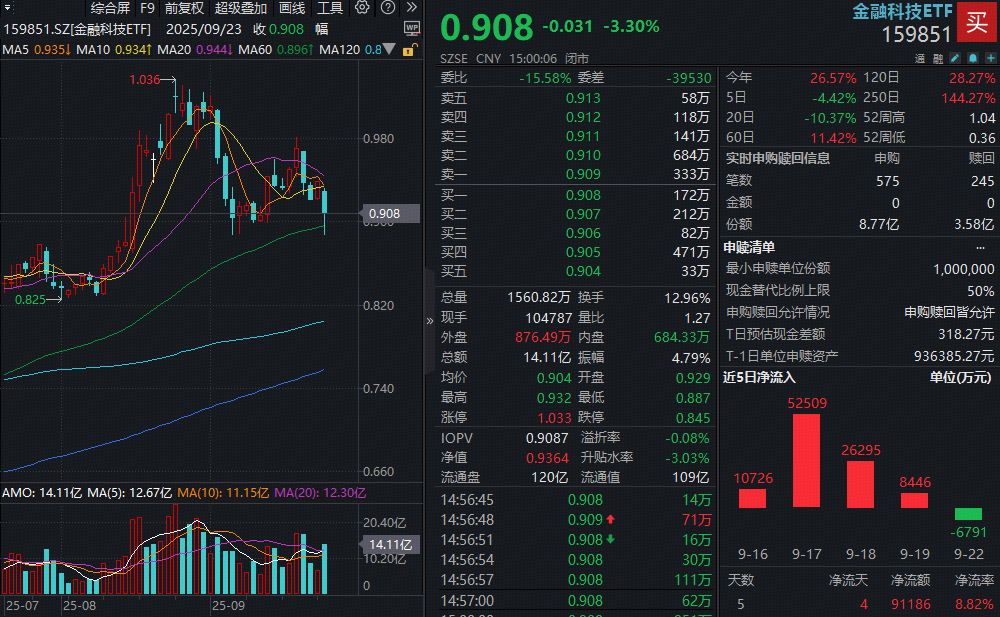The height and width of the screenshot is (617, 1000).
Task: Click the IOPV value 0.9087
Action: (x=547, y=438)
